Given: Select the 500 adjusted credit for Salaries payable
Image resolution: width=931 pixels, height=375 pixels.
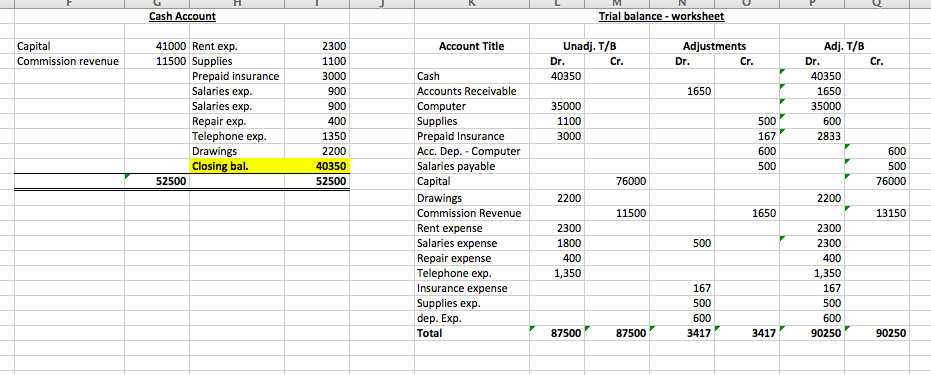Looking at the screenshot, I should 877,166.
